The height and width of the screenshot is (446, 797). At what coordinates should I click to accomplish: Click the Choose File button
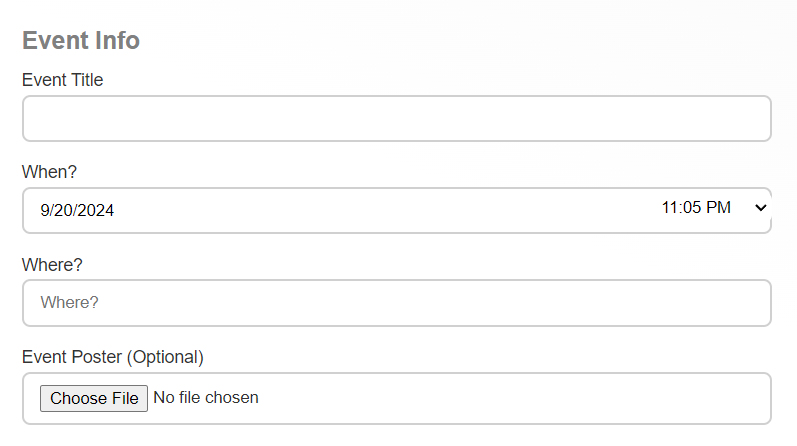tap(94, 398)
